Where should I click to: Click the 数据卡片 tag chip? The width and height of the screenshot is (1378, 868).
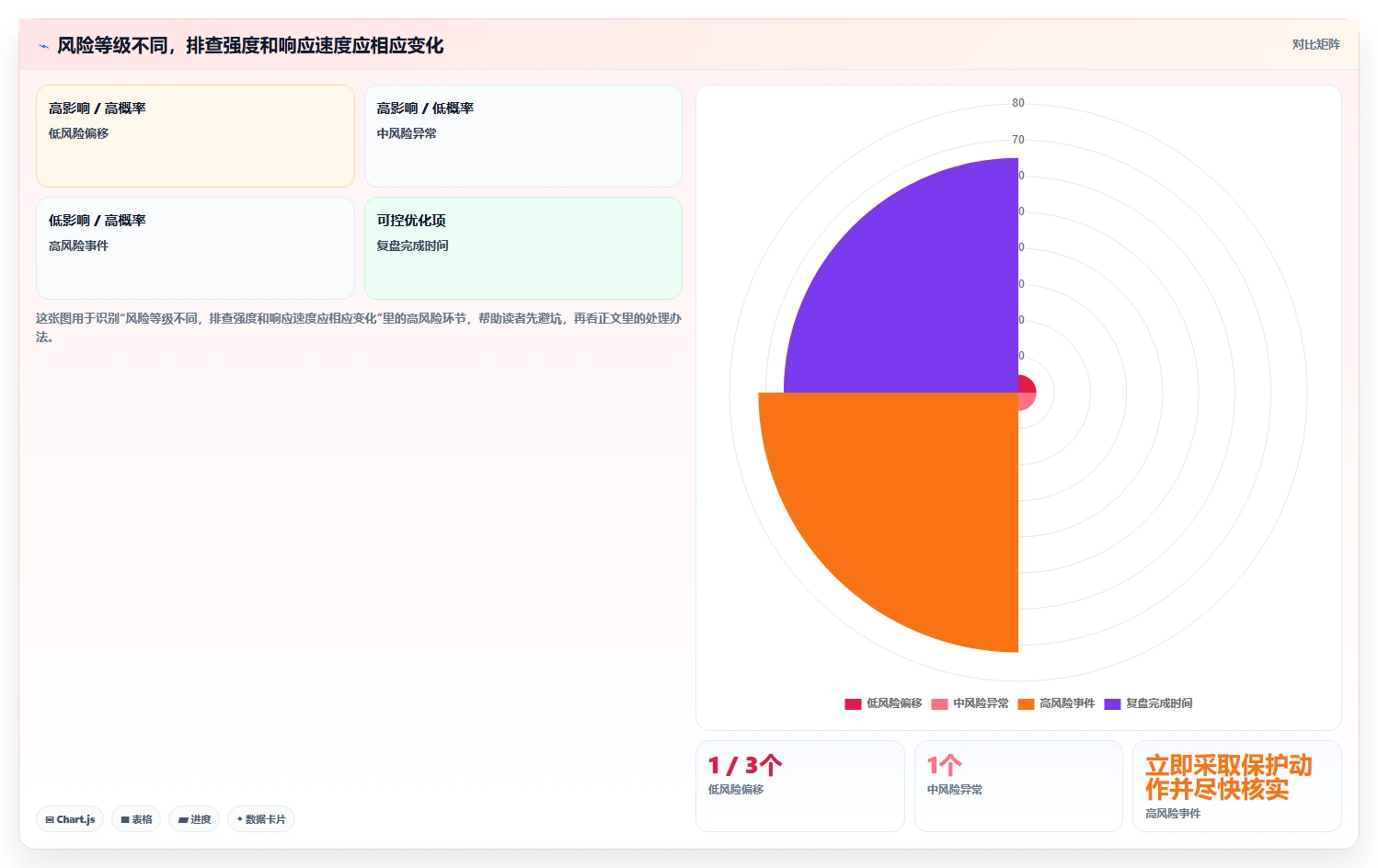coord(261,819)
